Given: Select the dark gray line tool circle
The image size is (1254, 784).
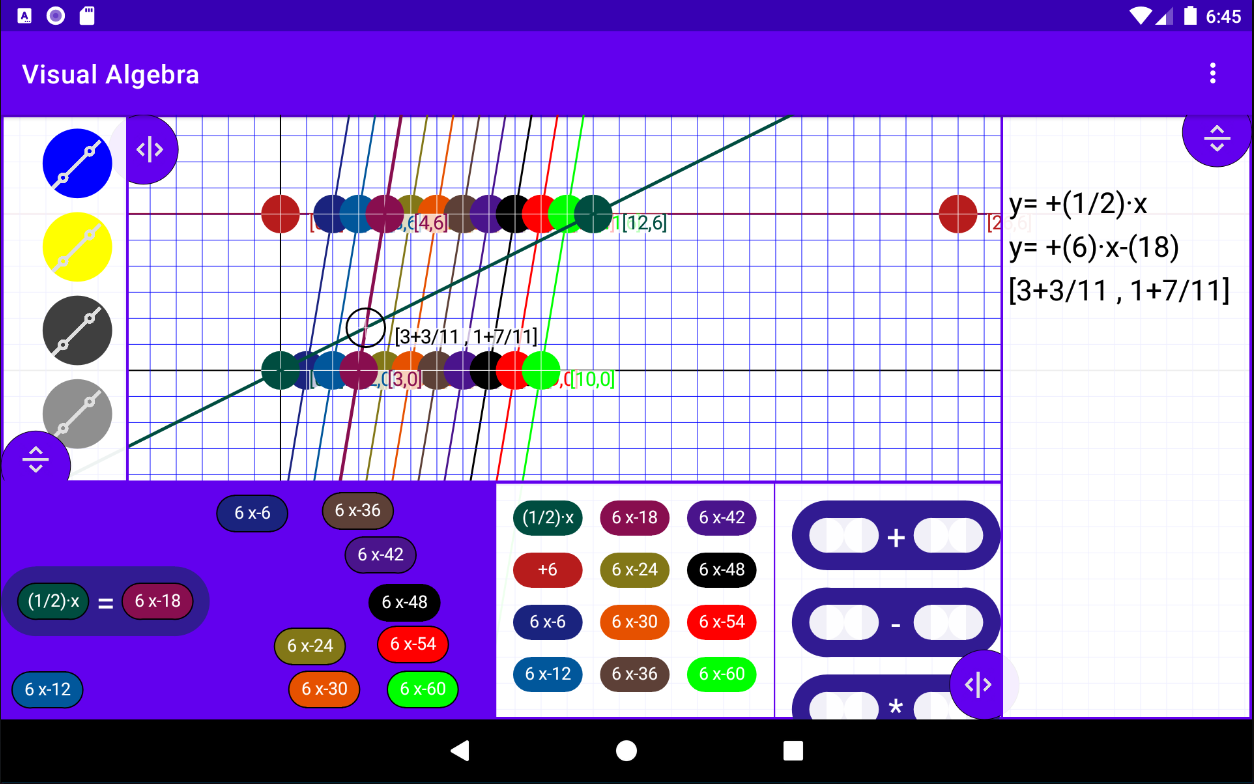Looking at the screenshot, I should [77, 331].
